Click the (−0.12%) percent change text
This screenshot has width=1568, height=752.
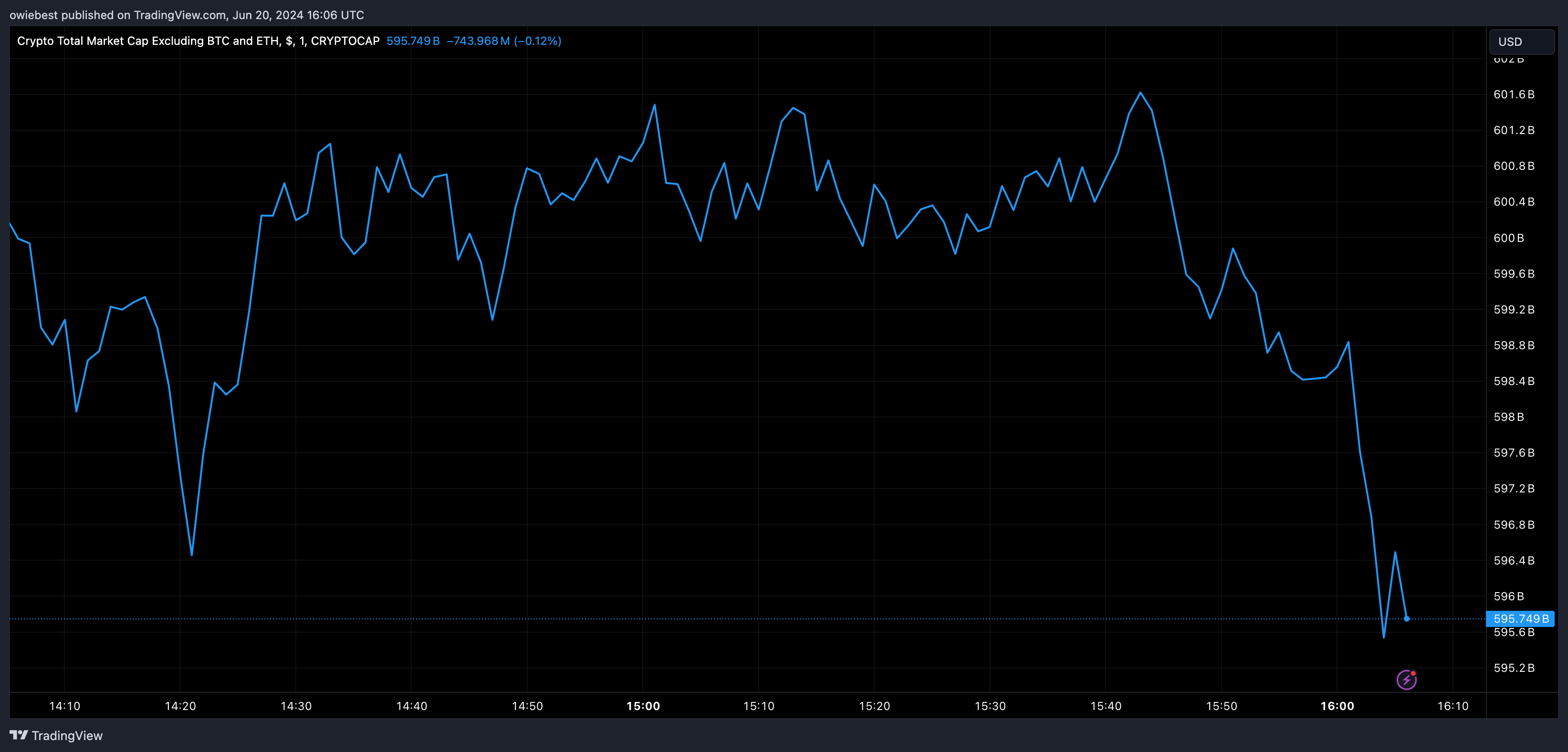point(537,41)
